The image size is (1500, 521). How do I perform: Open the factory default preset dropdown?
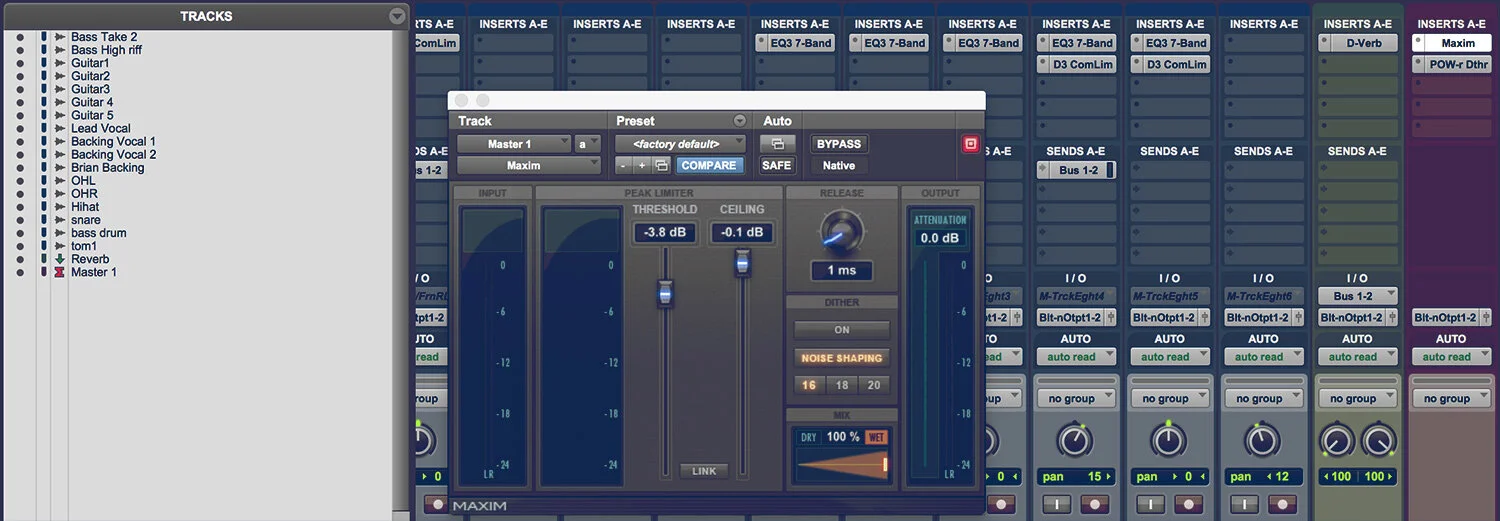(680, 144)
